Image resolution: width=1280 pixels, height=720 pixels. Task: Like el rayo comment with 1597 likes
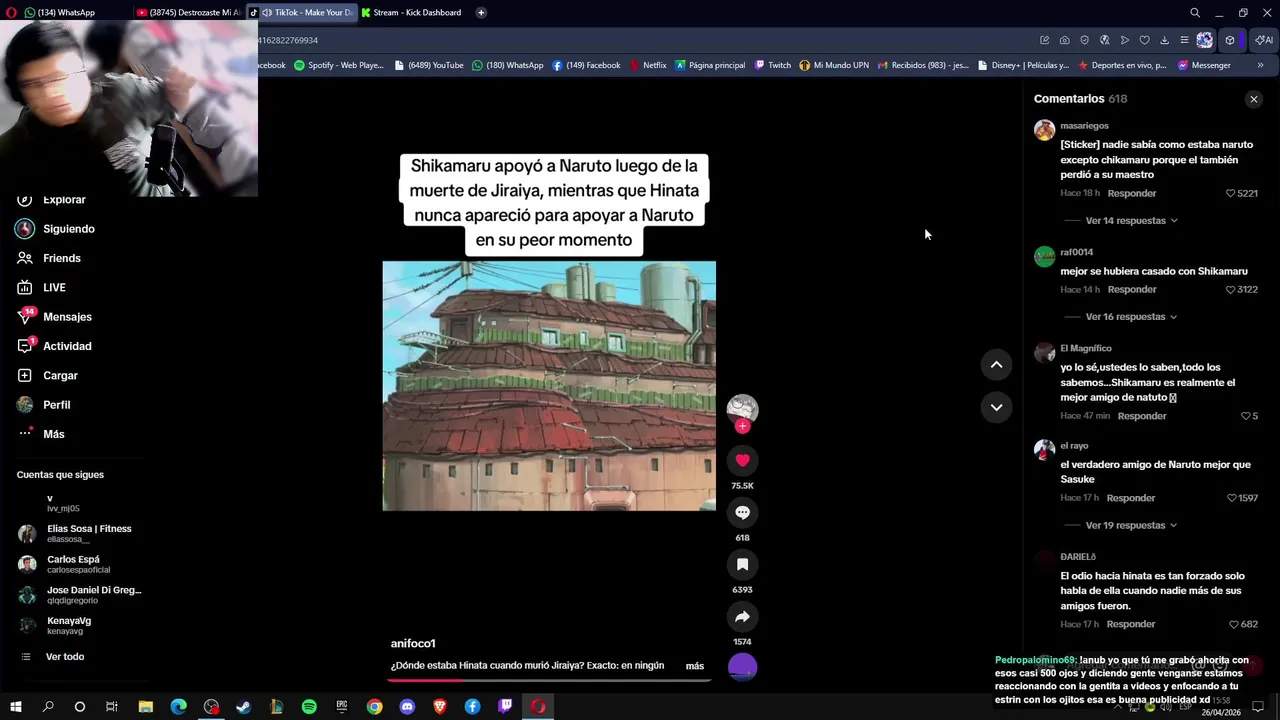coord(1231,498)
